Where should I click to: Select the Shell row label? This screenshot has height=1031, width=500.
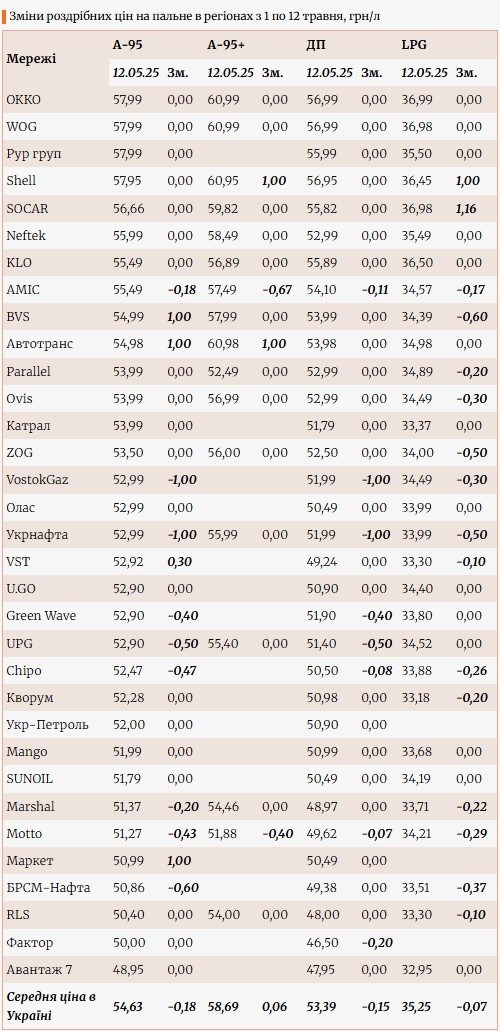click(x=21, y=181)
